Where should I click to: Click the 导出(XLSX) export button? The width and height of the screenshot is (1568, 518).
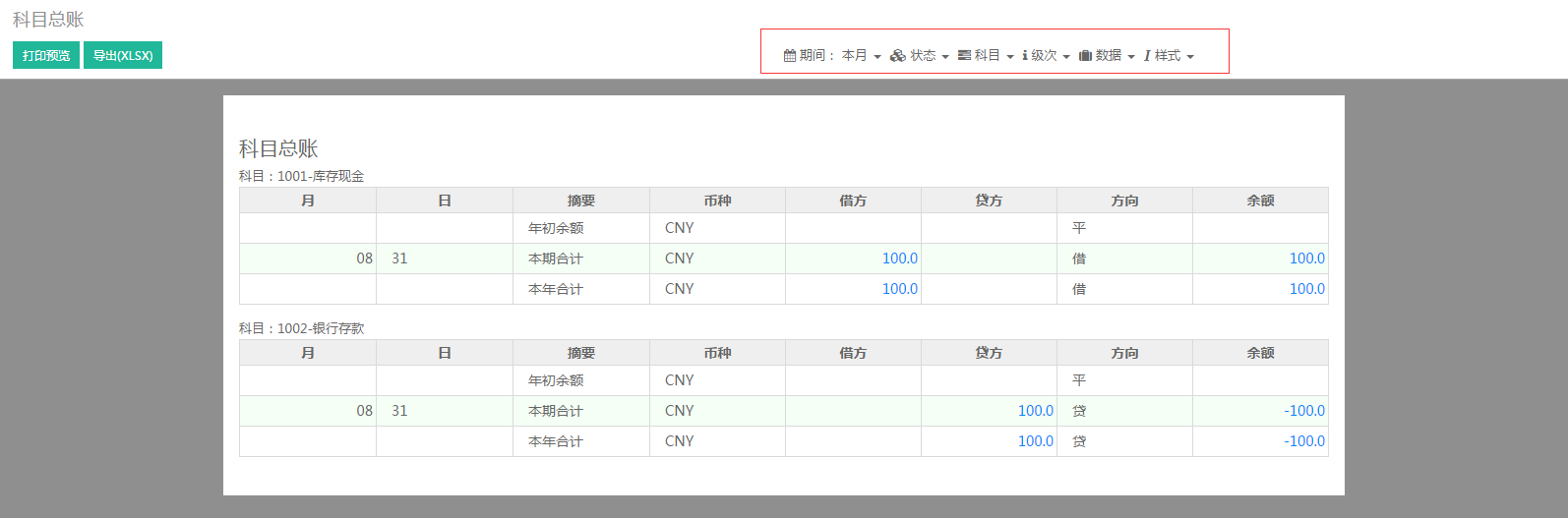[x=123, y=55]
